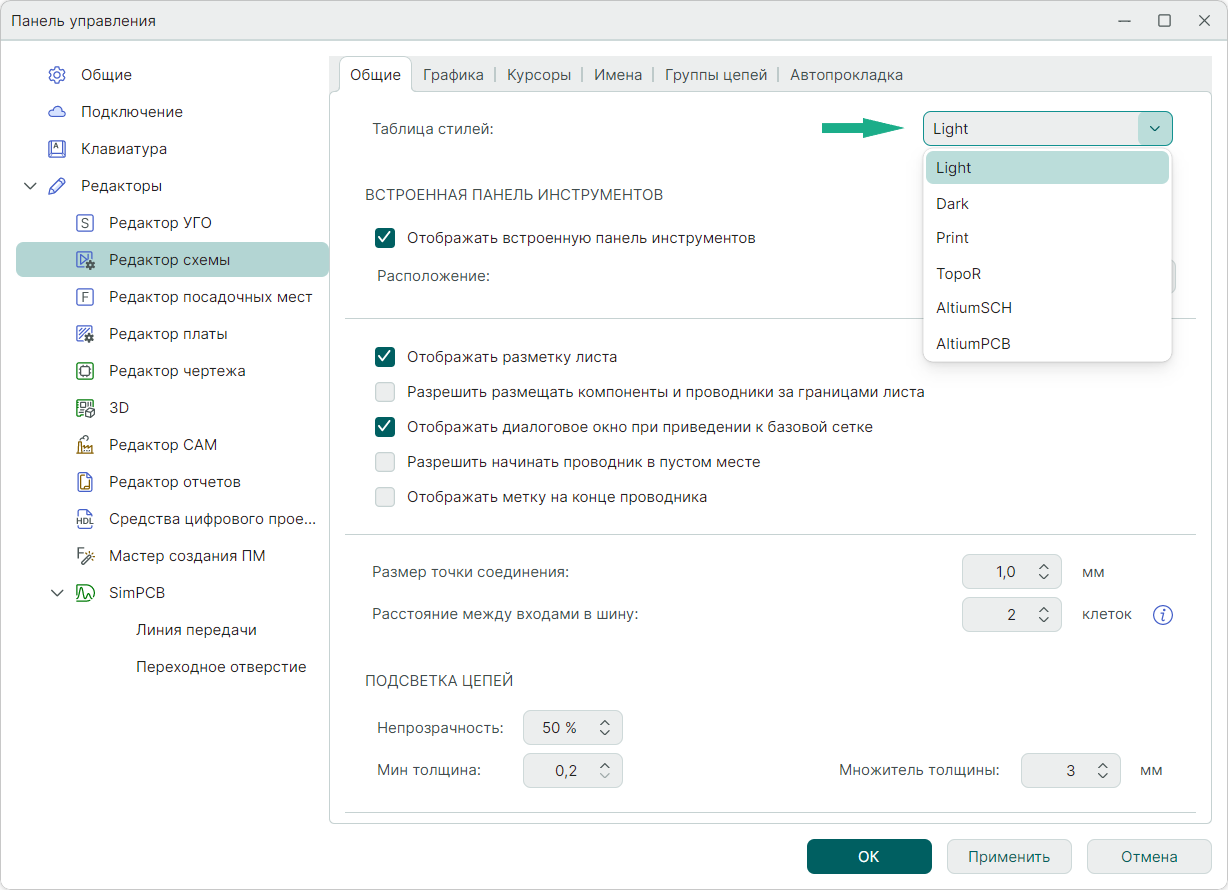
Task: Click the Клавиатура keyboard icon
Action: [57, 149]
